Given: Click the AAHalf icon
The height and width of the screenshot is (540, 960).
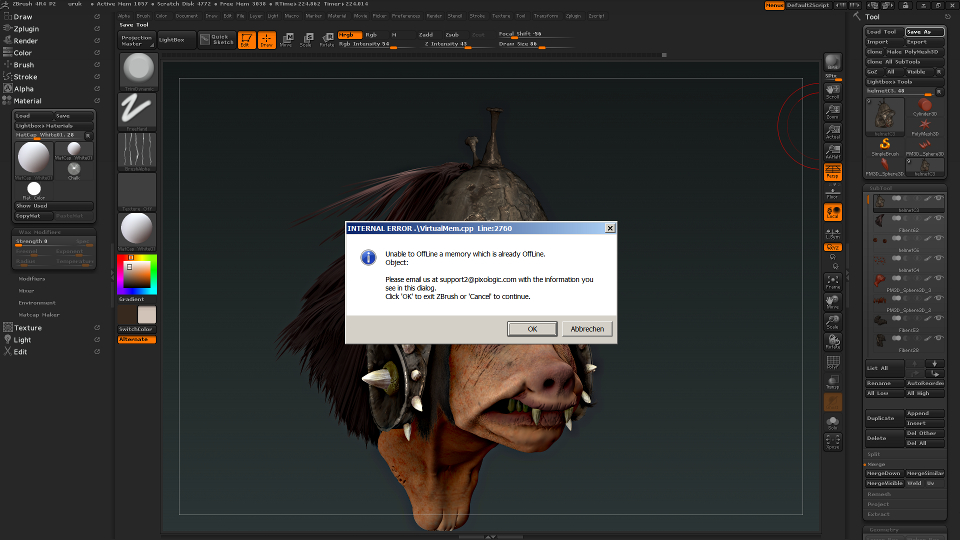Looking at the screenshot, I should coord(833,151).
